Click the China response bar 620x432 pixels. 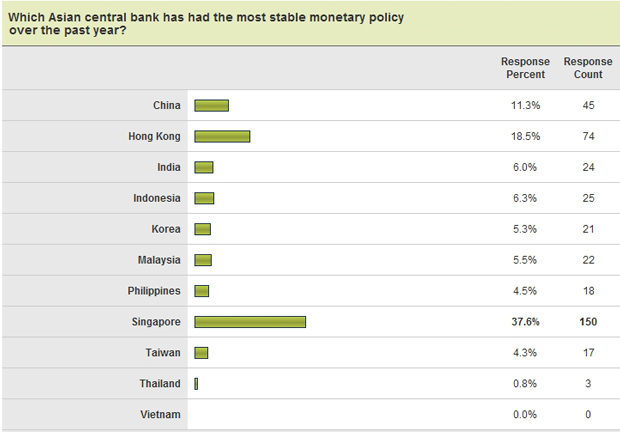pos(212,105)
